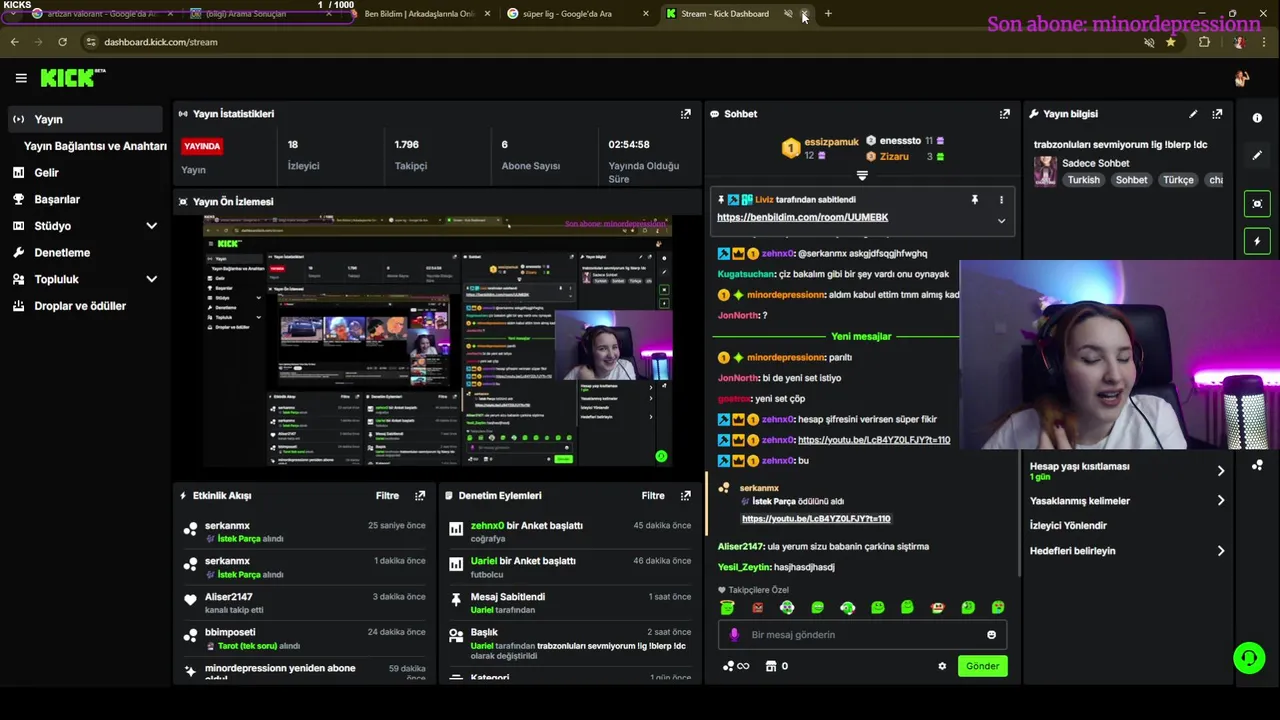Click the Turkish tag chip
Viewport: 1280px width, 720px height.
[1083, 180]
